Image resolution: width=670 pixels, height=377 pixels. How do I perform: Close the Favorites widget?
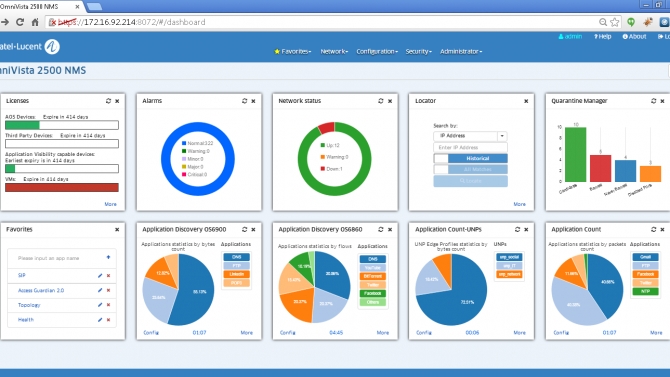(x=117, y=230)
